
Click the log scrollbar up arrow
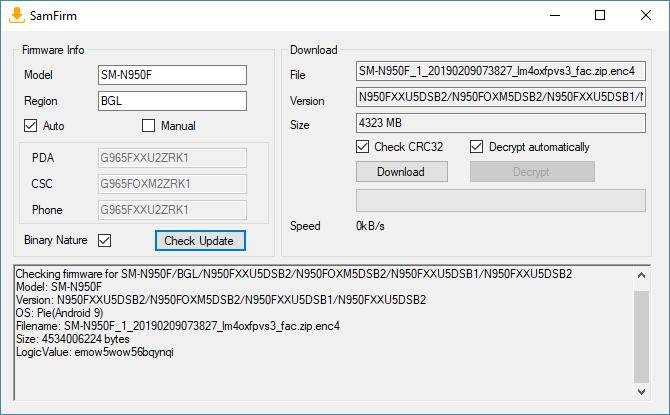[641, 276]
